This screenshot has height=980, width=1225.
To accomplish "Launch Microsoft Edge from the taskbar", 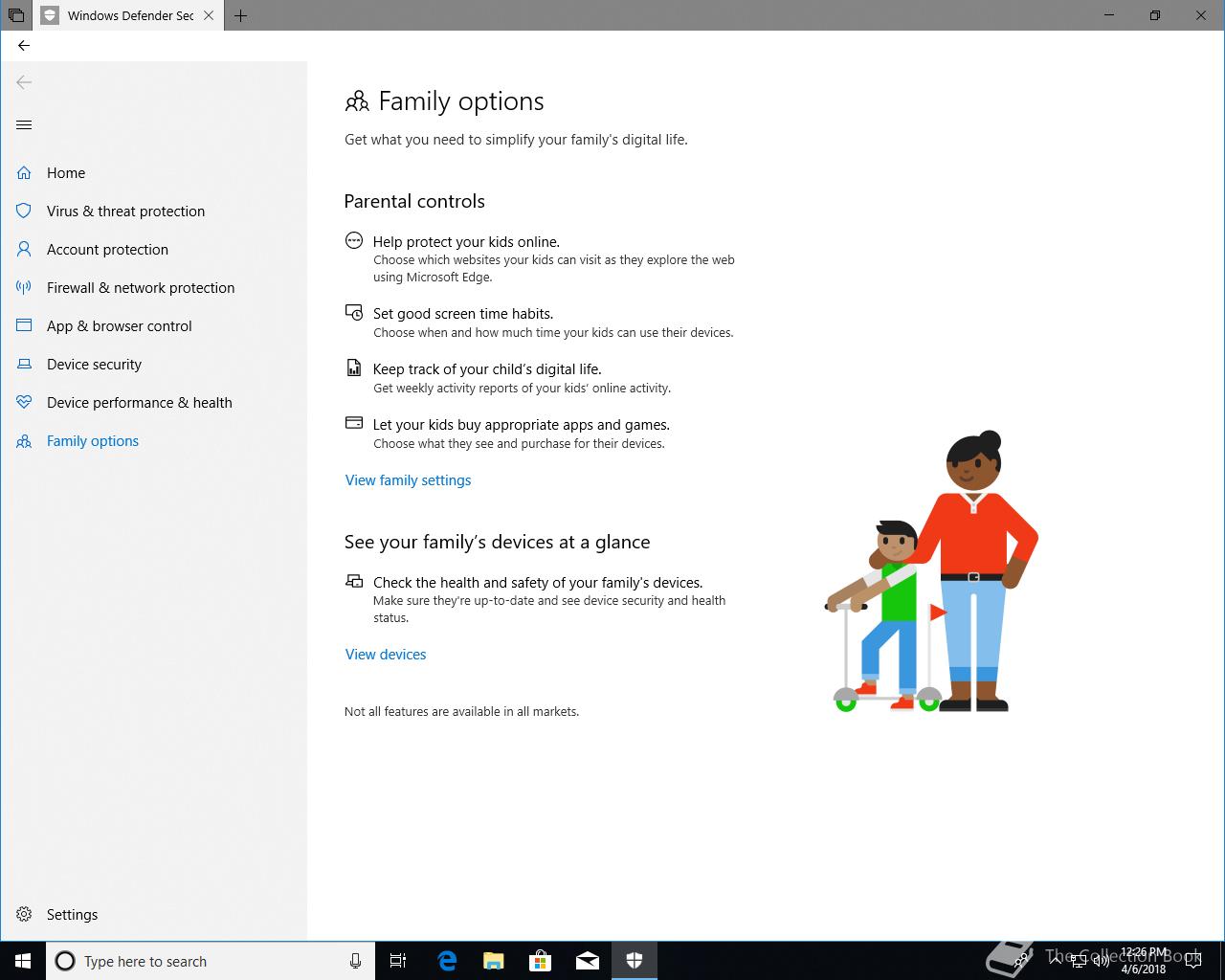I will 447,961.
